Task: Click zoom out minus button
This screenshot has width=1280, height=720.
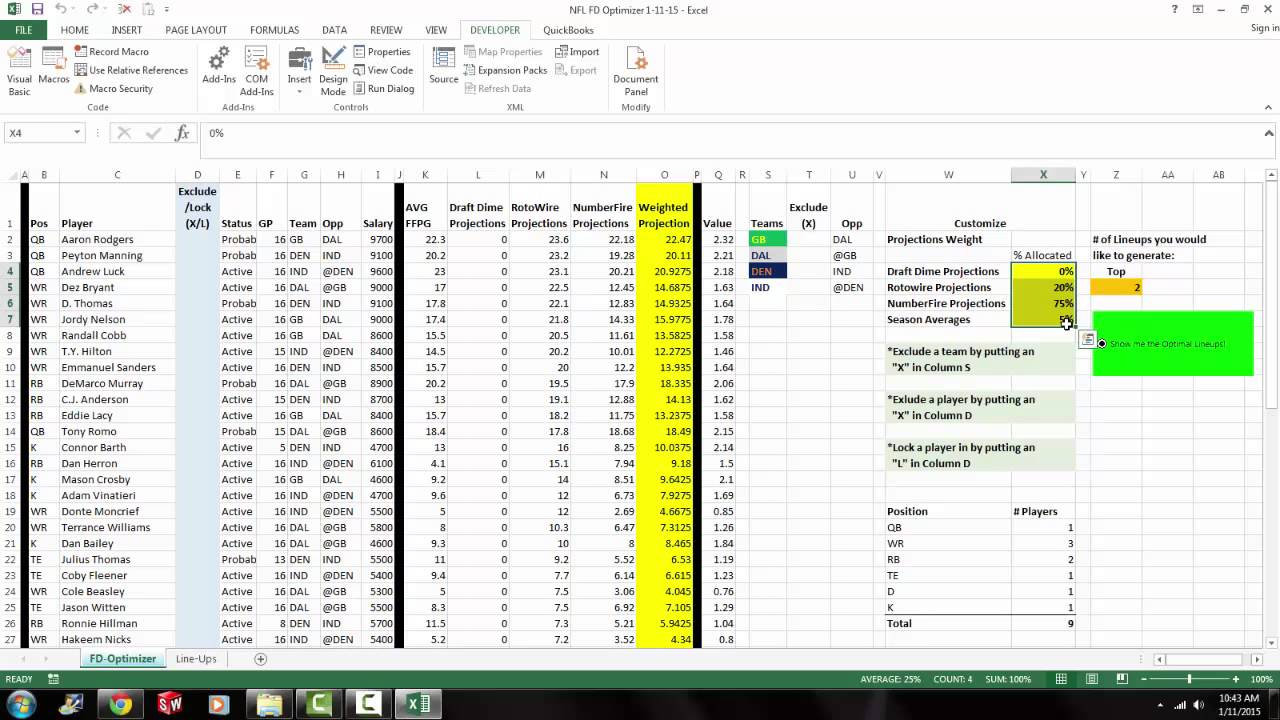Action: (1143, 679)
